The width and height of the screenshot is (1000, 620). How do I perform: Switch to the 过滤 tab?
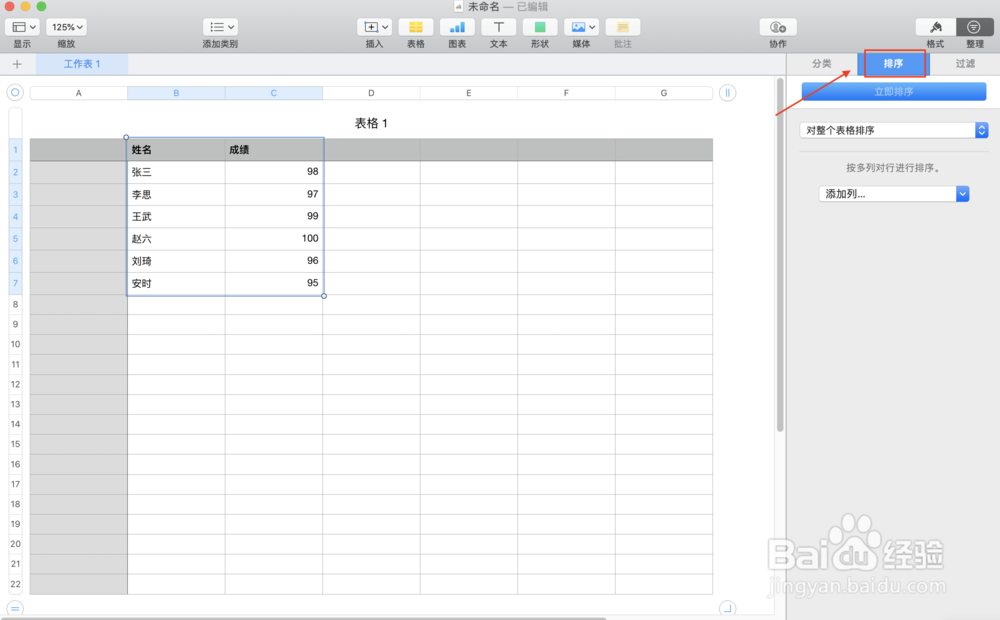(x=965, y=64)
